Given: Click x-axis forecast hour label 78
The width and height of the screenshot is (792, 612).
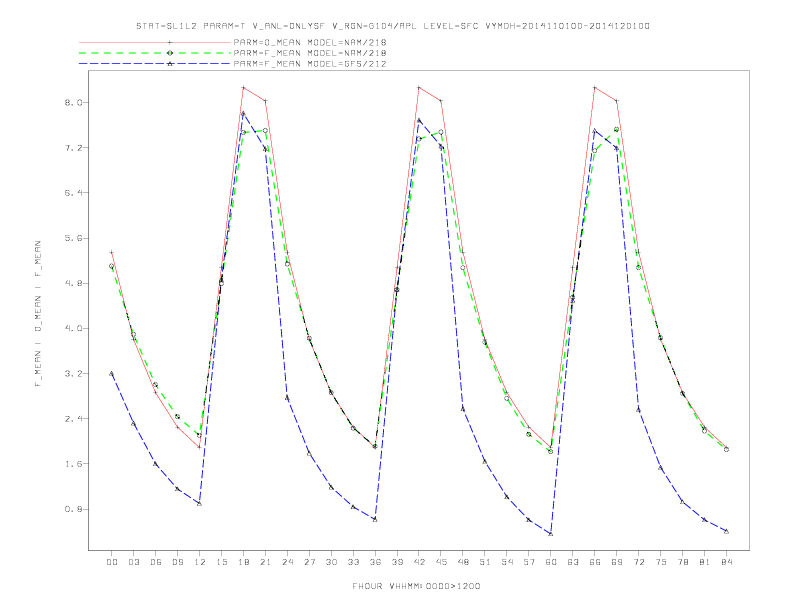Looking at the screenshot, I should click(x=683, y=562).
